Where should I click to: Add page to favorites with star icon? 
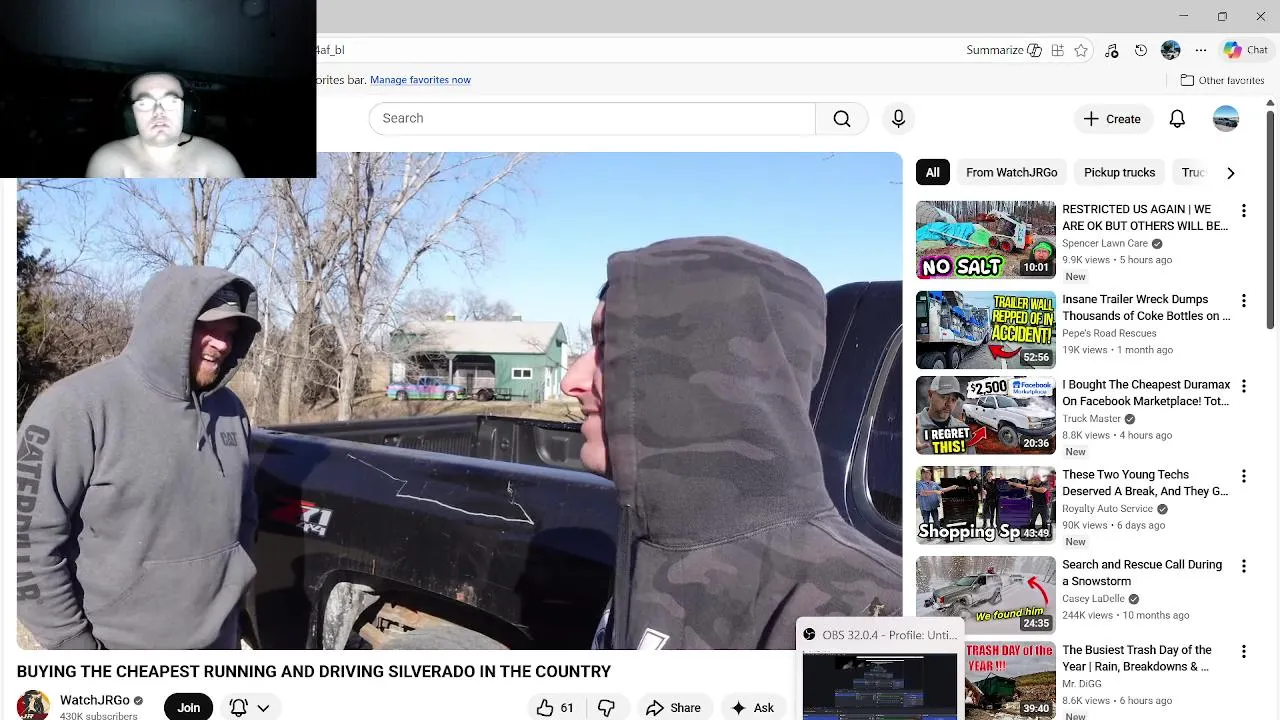click(1081, 50)
